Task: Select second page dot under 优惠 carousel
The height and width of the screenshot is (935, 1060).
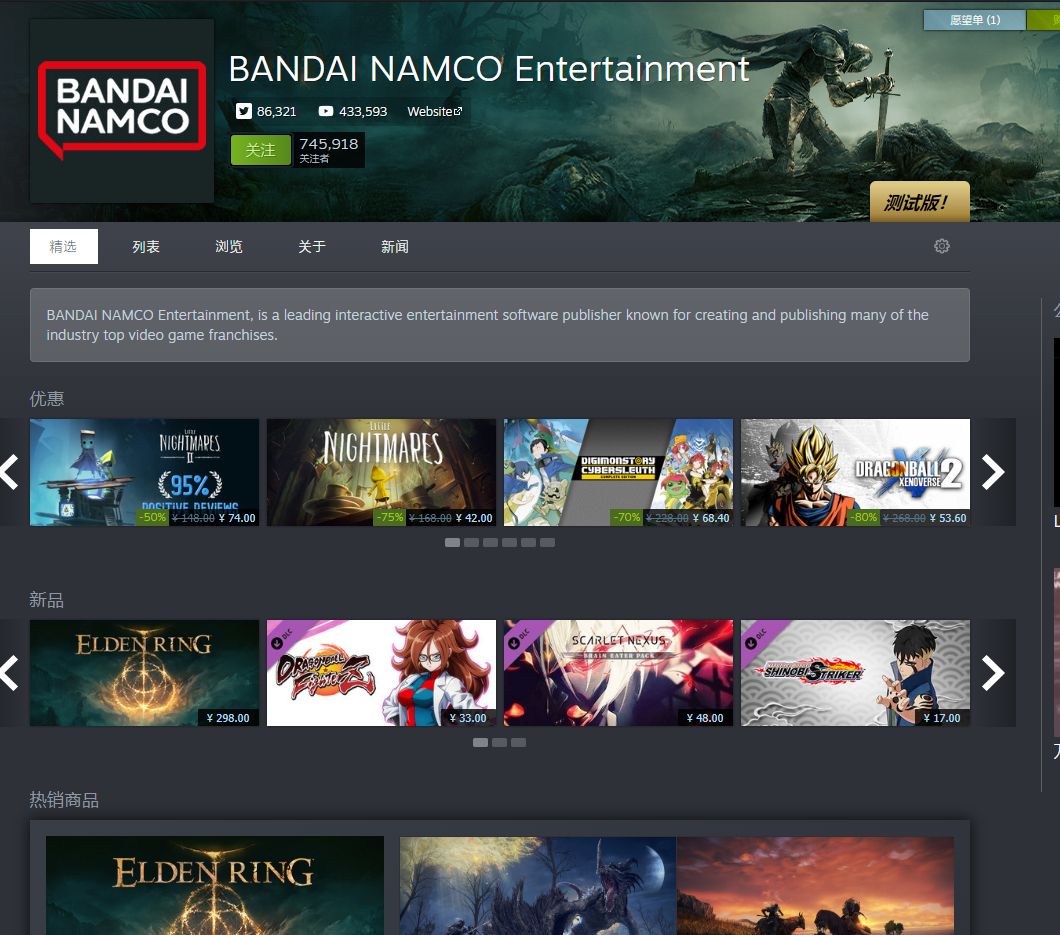Action: click(x=471, y=542)
